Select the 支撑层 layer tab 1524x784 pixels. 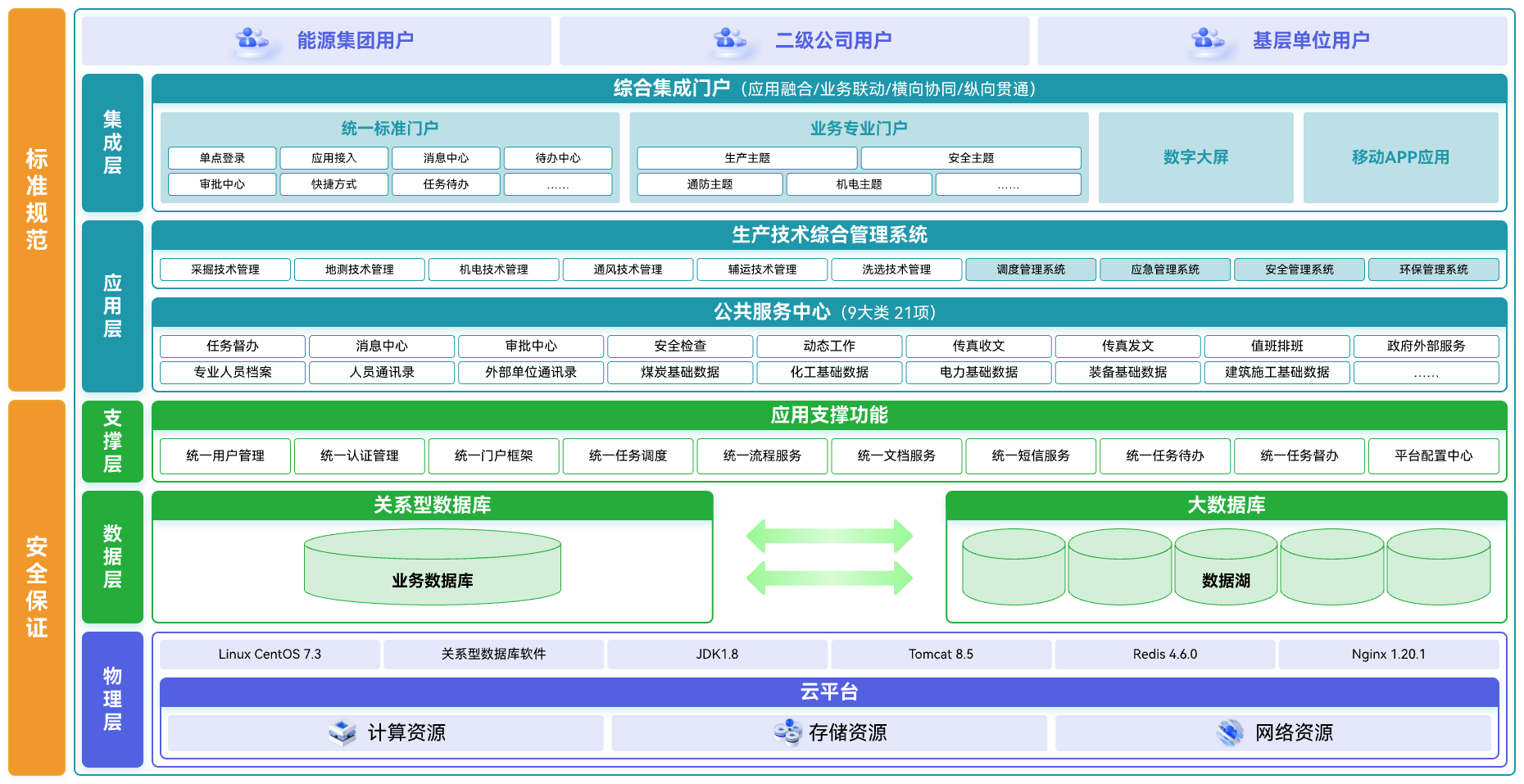pos(112,442)
